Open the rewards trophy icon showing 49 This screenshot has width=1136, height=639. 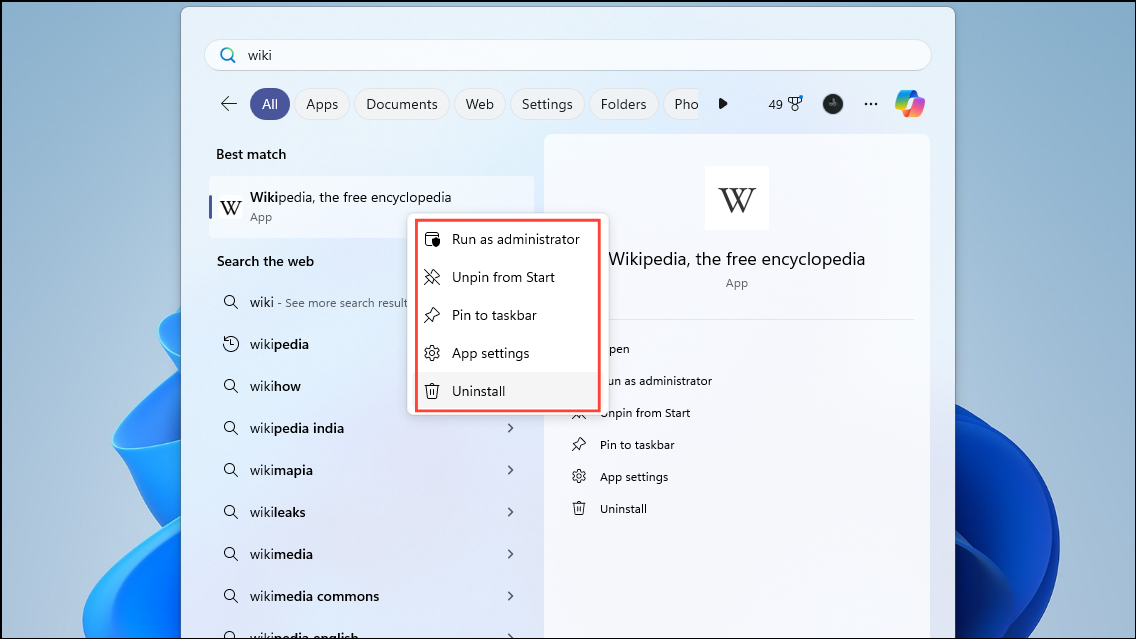785,104
